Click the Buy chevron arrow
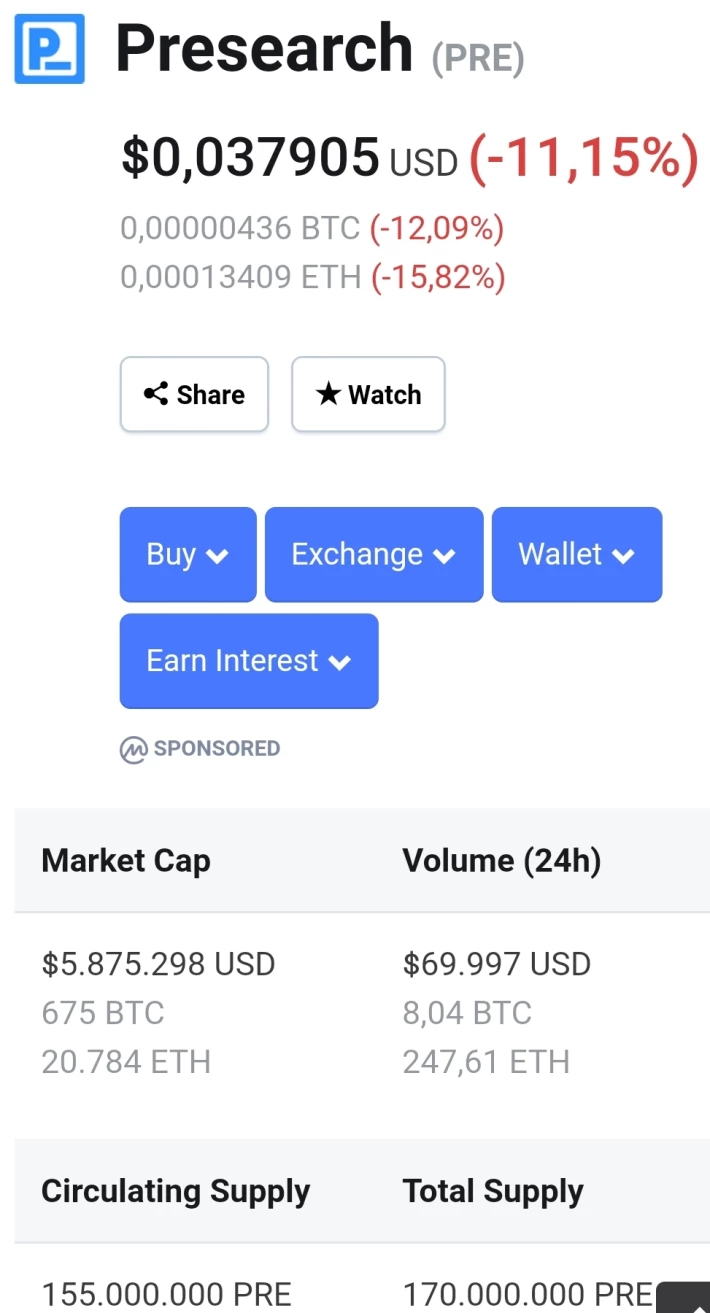710x1313 pixels. [218, 557]
